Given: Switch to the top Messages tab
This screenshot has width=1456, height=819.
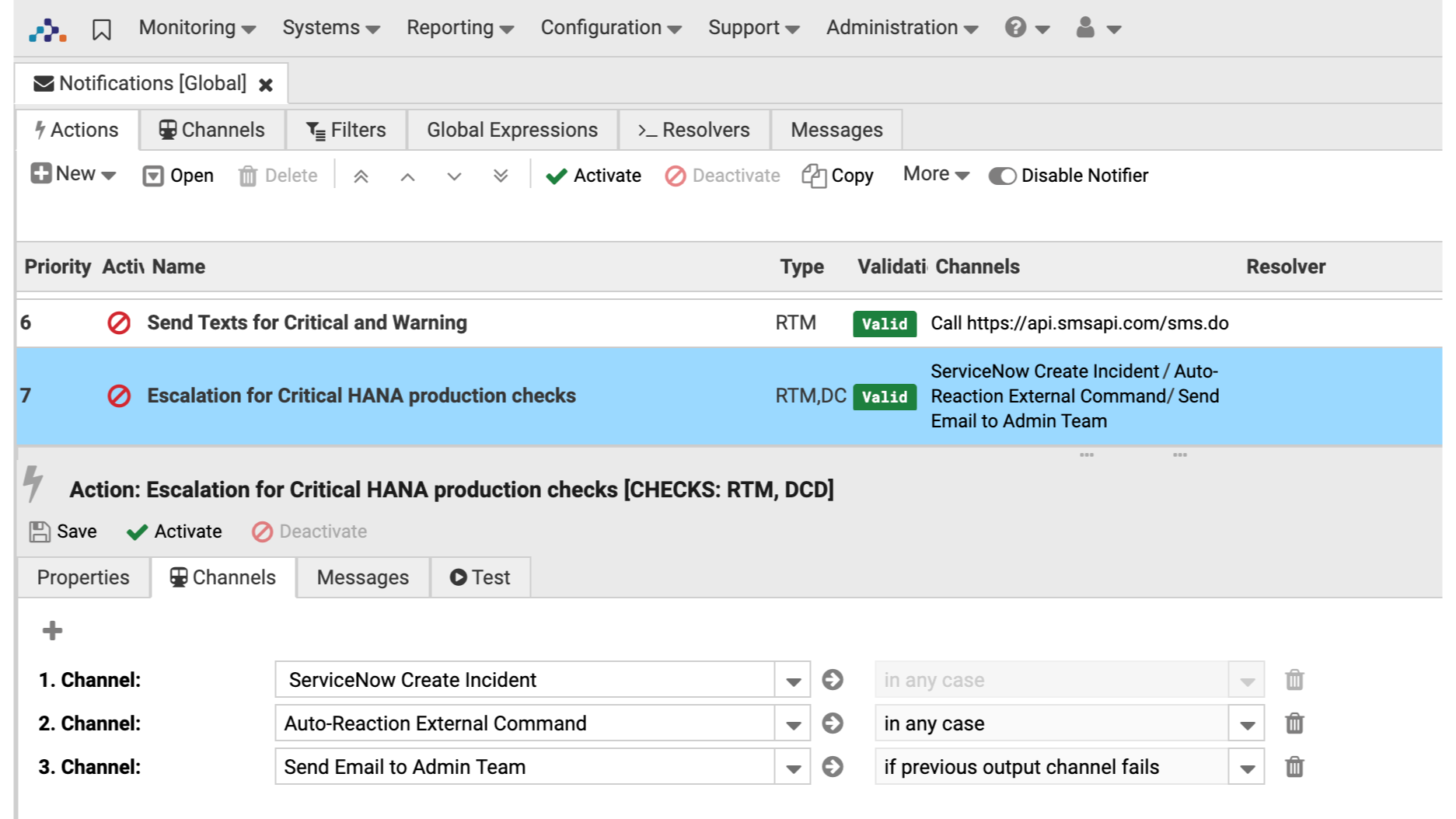Looking at the screenshot, I should (836, 130).
